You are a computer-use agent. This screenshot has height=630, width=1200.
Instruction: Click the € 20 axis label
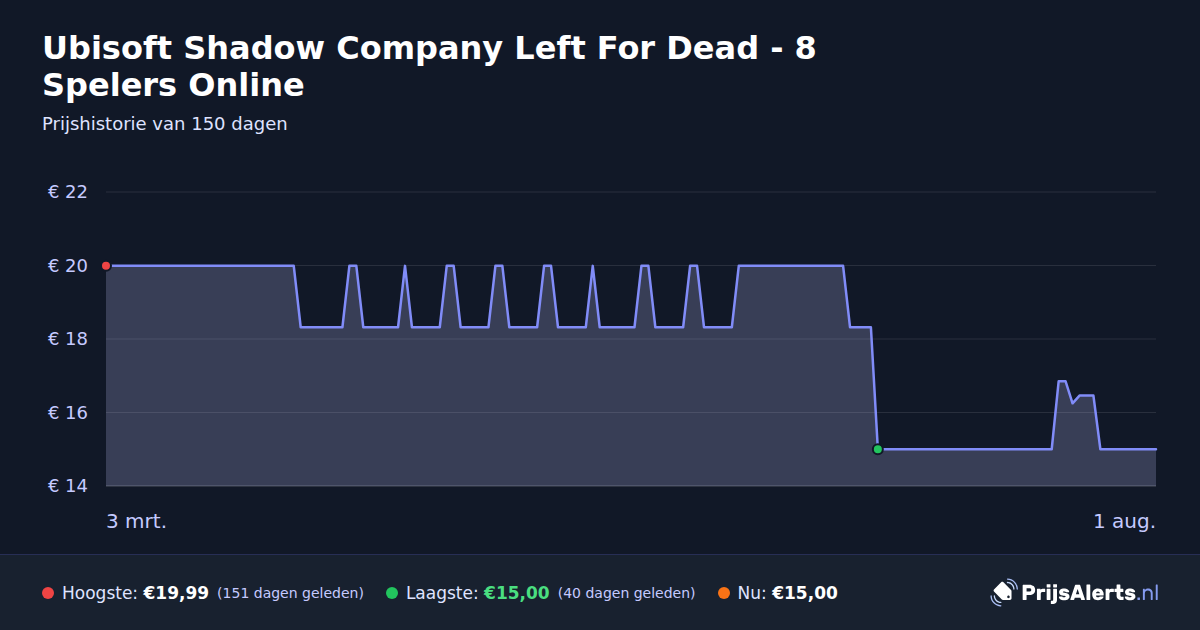click(x=68, y=266)
